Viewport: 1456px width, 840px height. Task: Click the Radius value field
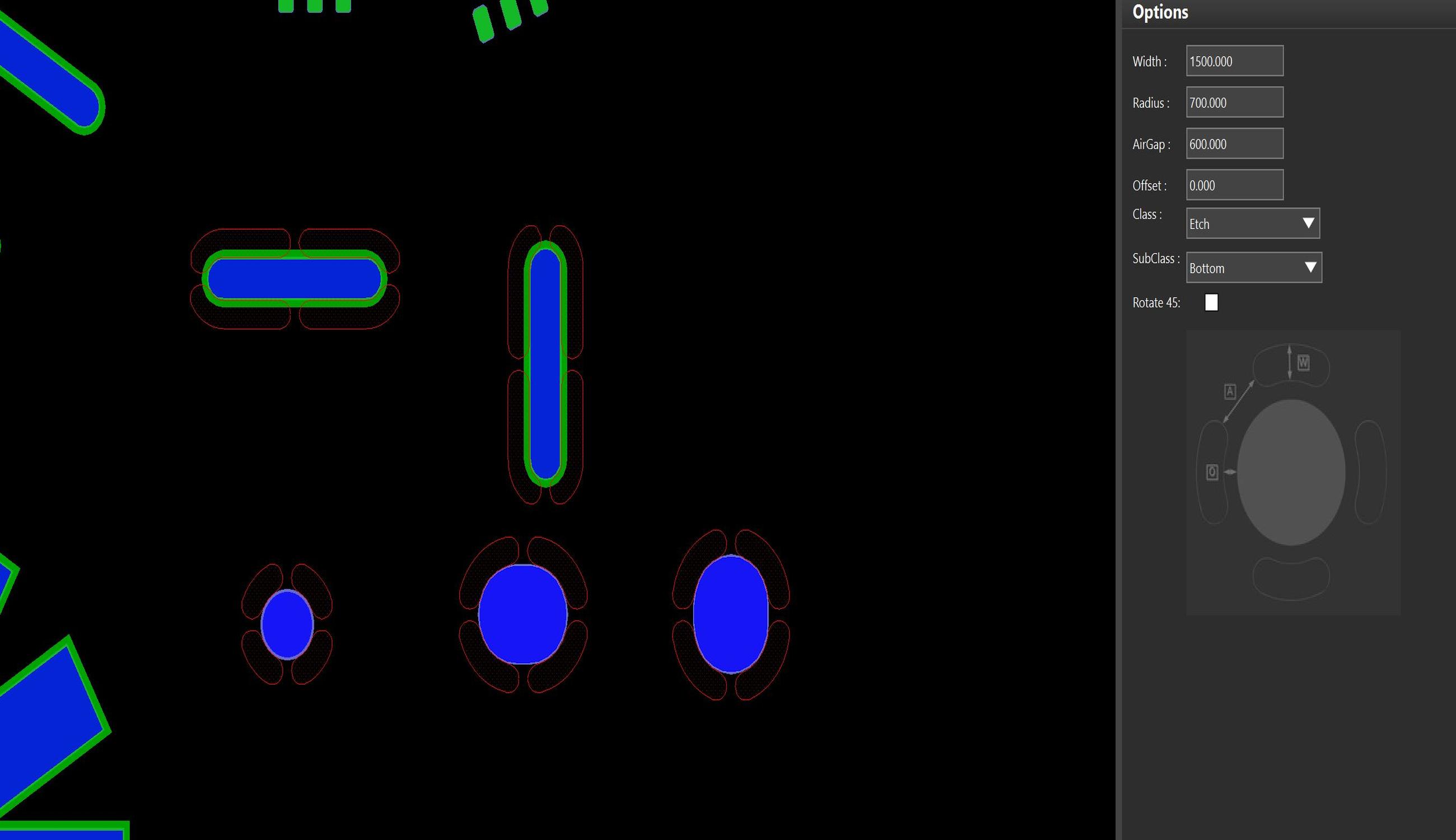point(1234,102)
